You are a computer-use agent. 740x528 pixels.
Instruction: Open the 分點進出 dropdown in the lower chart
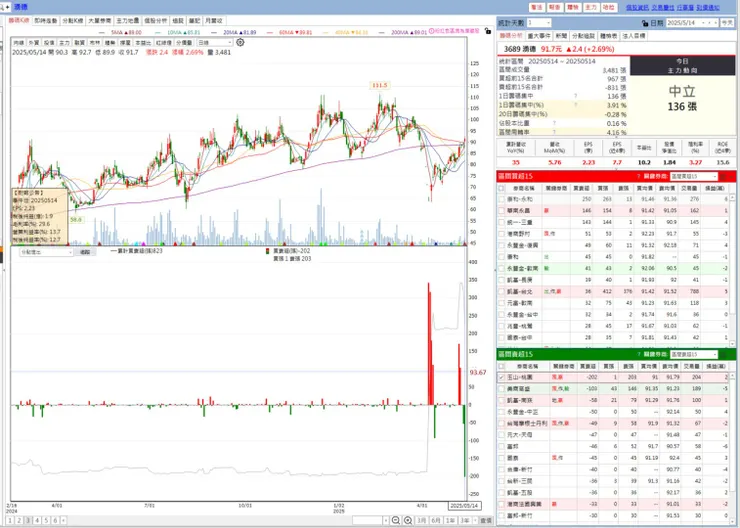coord(46,252)
